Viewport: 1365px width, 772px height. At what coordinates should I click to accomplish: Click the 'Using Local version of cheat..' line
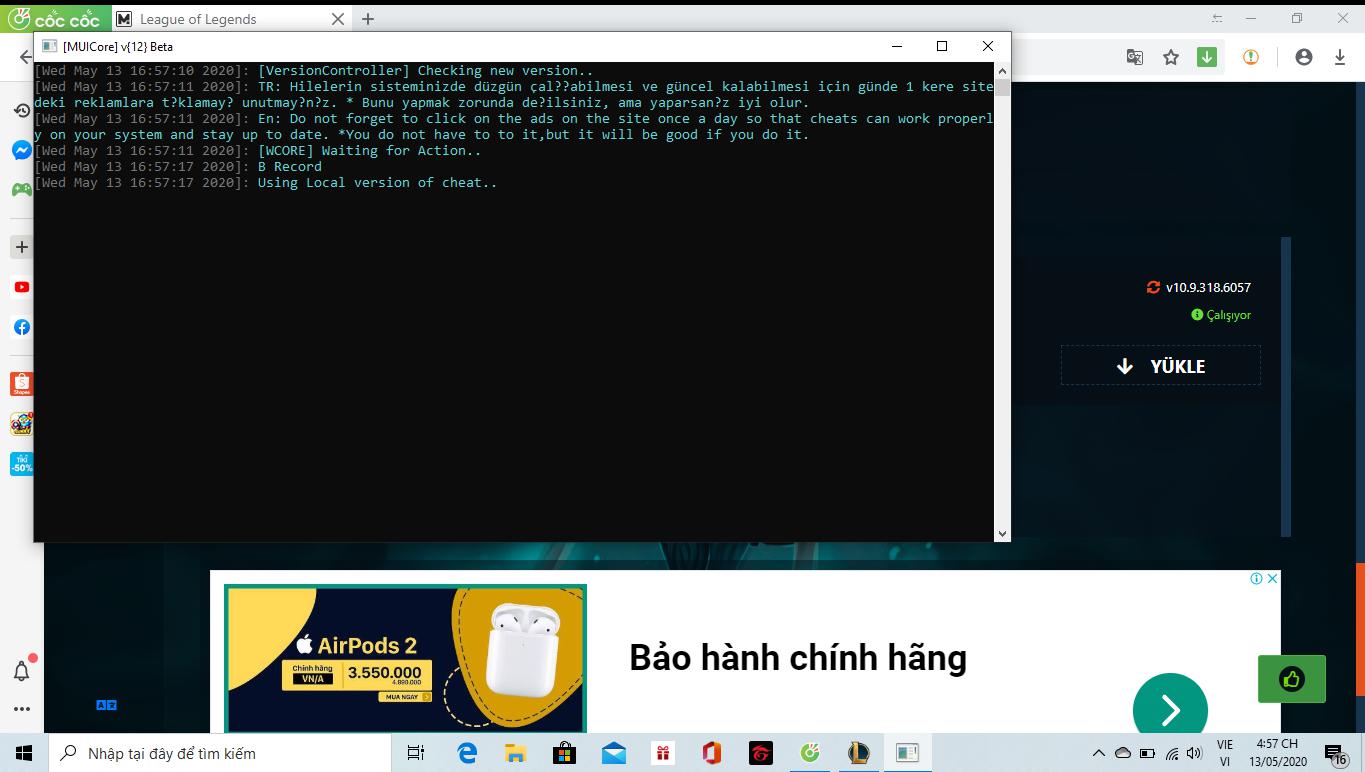pos(377,183)
